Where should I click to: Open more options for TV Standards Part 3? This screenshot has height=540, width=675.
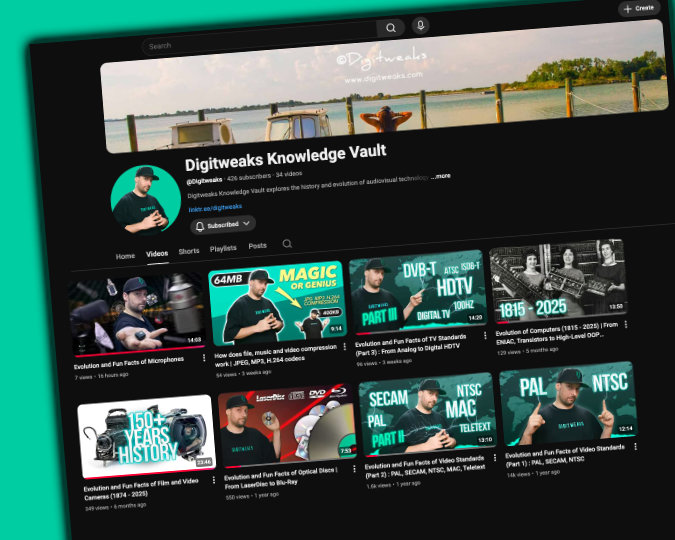(x=485, y=335)
